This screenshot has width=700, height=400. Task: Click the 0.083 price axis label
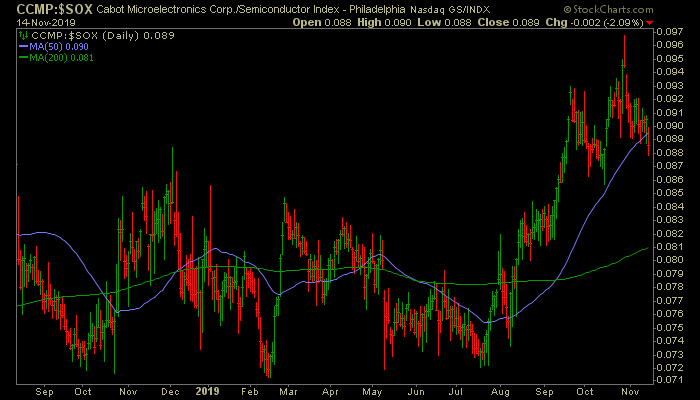670,220
